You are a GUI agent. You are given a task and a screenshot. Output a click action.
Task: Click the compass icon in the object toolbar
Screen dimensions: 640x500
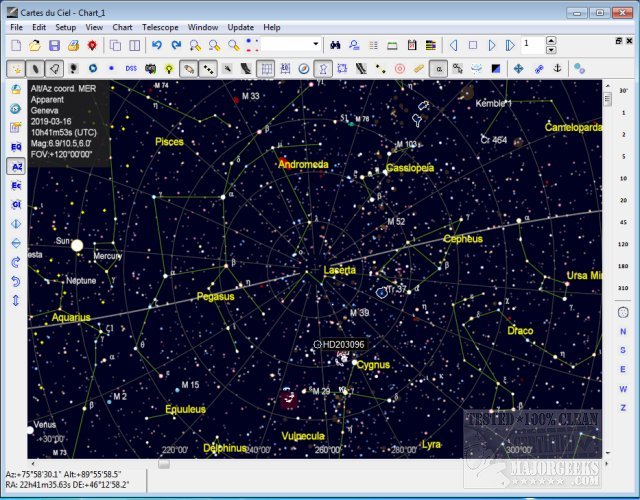(304, 69)
